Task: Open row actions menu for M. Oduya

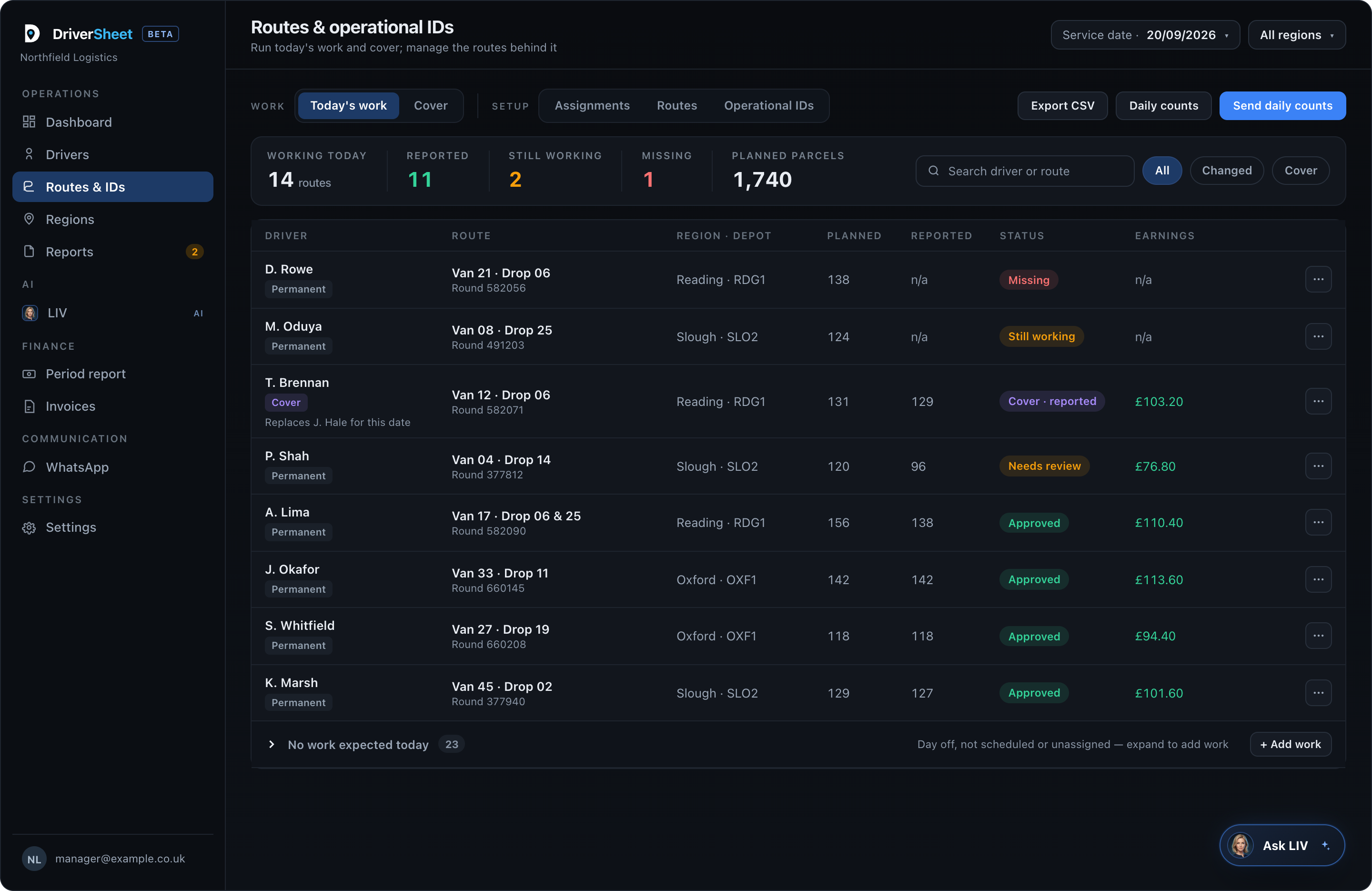Action: tap(1318, 336)
